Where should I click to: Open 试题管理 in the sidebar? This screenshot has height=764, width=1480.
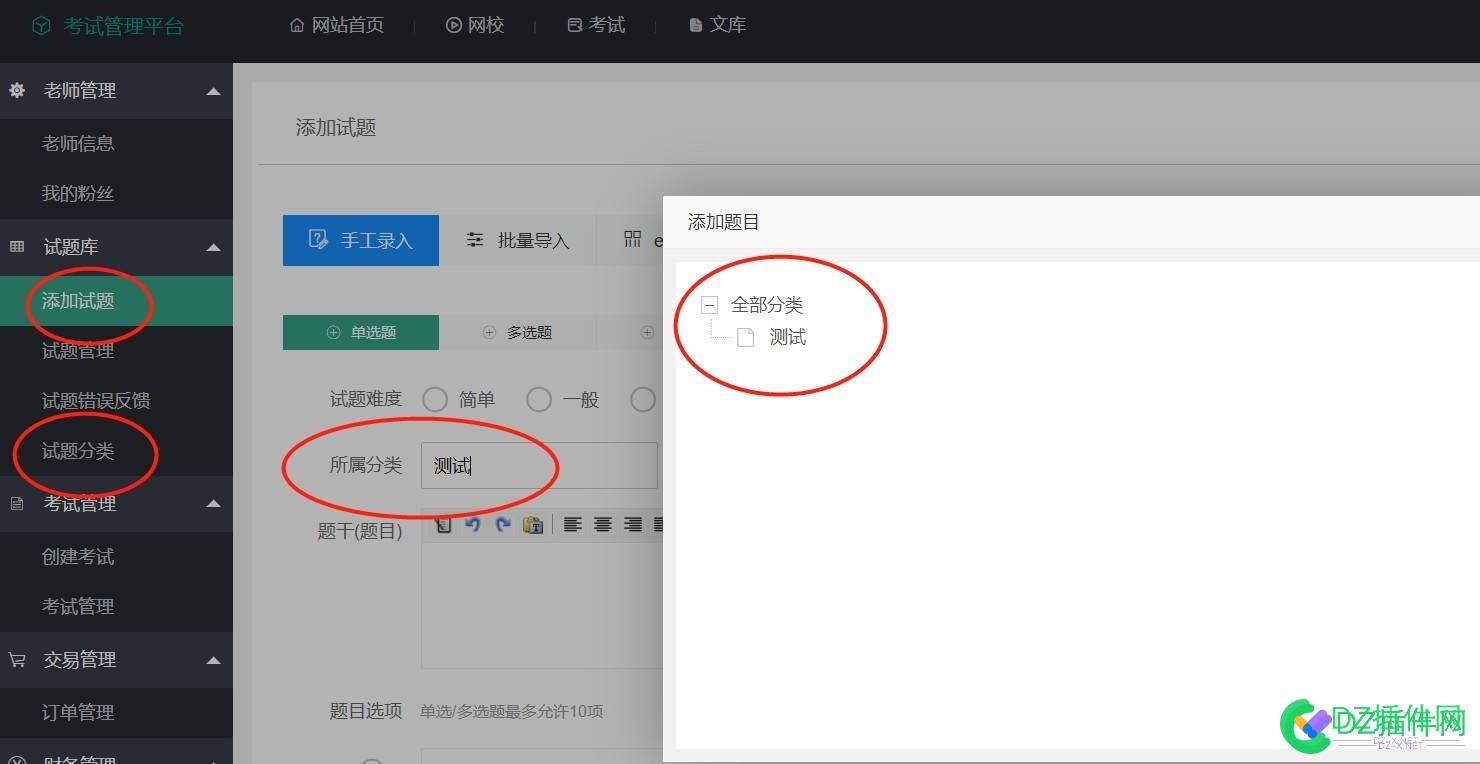78,351
